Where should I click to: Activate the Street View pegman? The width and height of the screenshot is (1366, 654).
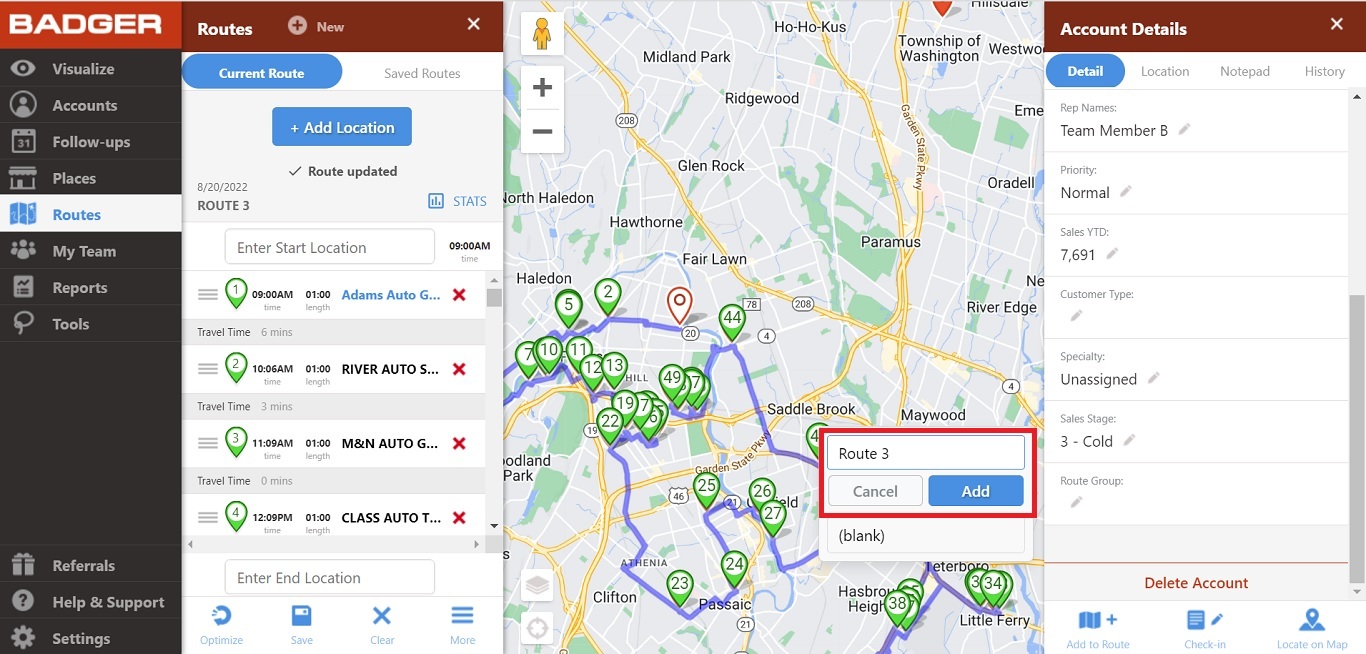pos(541,35)
